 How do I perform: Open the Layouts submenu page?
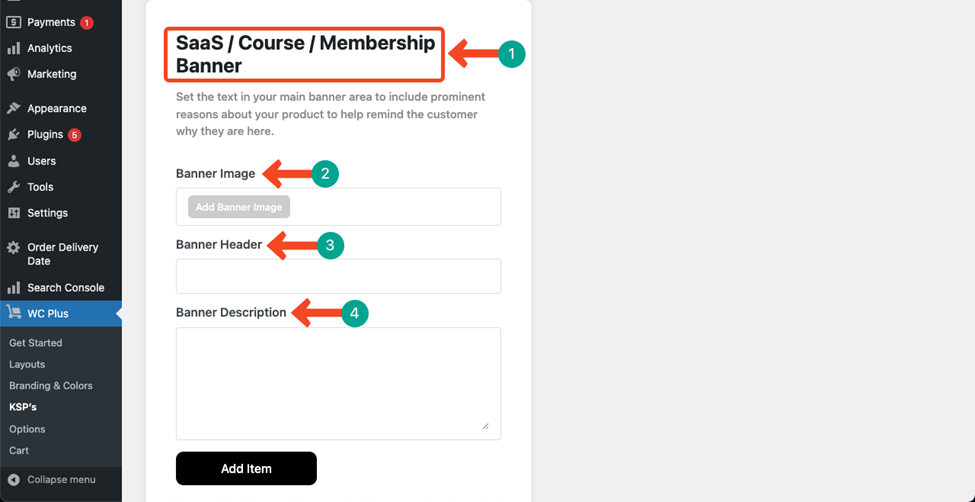pyautogui.click(x=27, y=365)
